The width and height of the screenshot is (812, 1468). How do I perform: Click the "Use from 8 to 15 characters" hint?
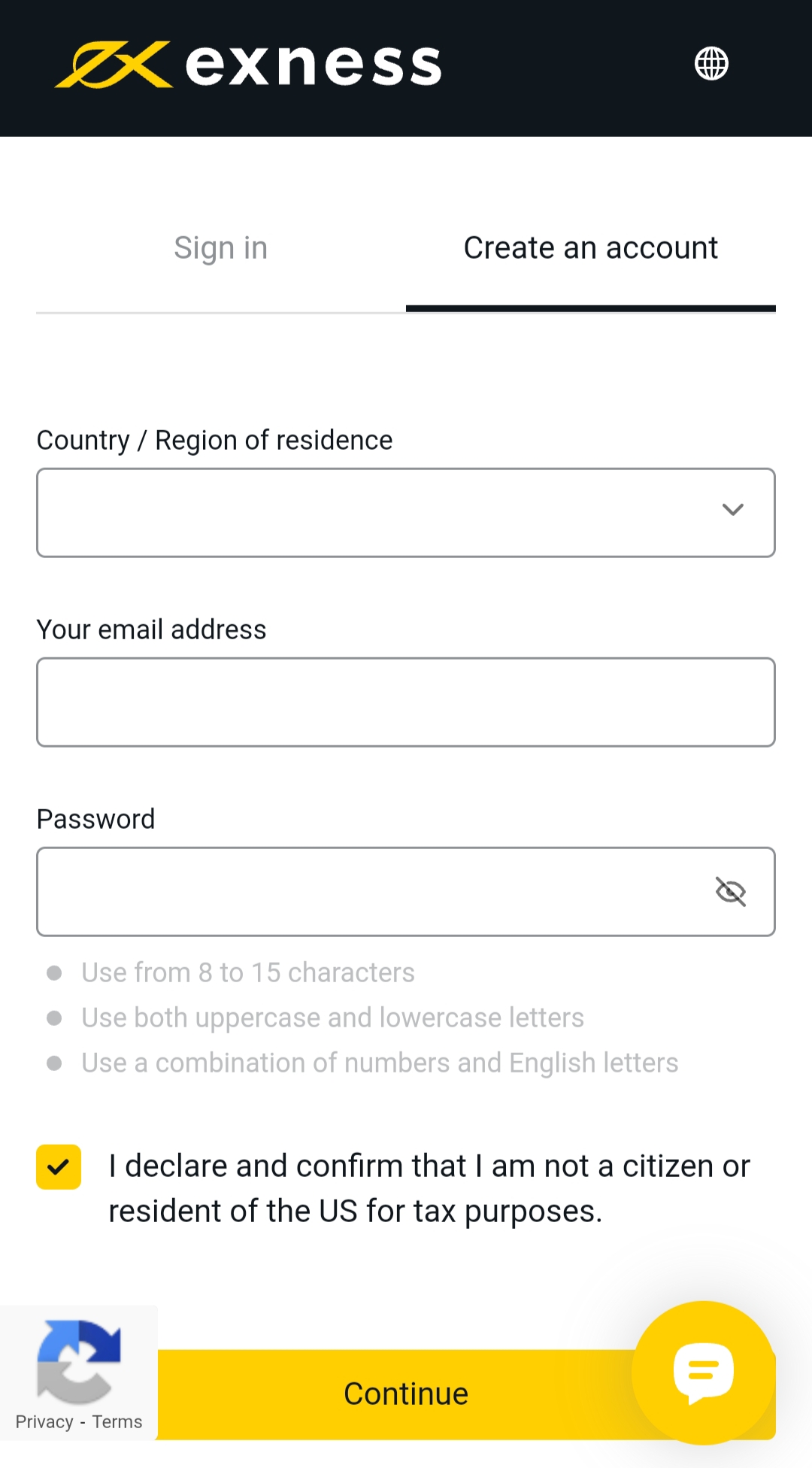click(248, 972)
